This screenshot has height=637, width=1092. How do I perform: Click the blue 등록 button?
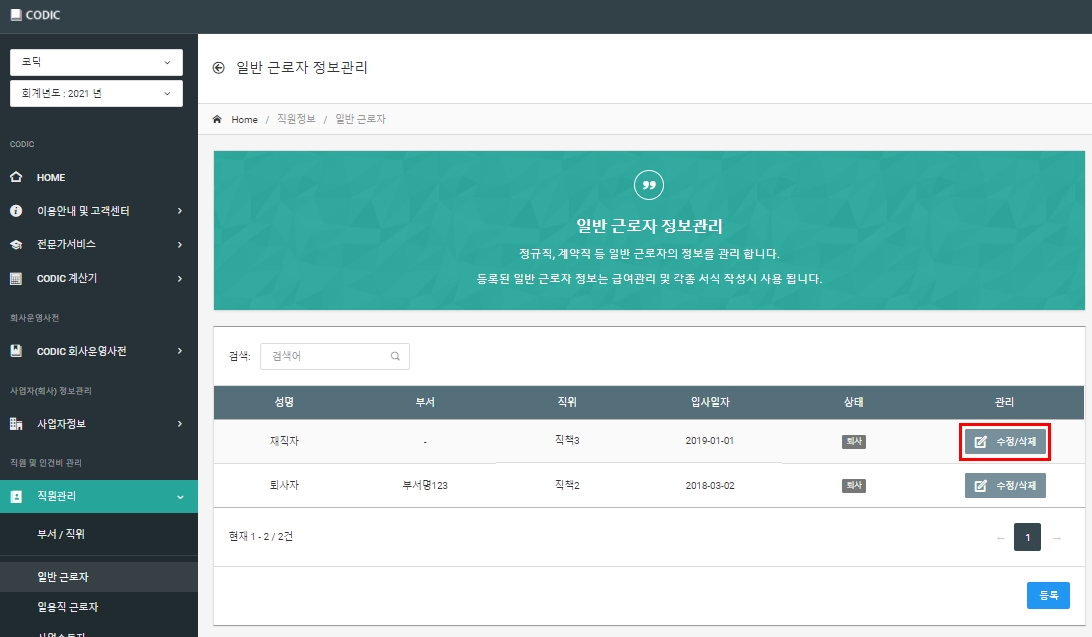tap(1048, 595)
